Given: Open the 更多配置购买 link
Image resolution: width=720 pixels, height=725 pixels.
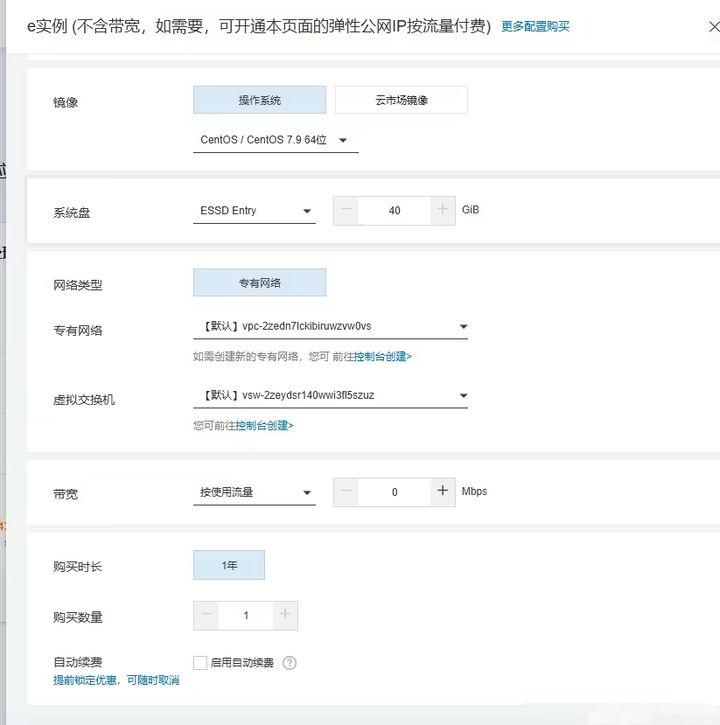Looking at the screenshot, I should tap(535, 27).
